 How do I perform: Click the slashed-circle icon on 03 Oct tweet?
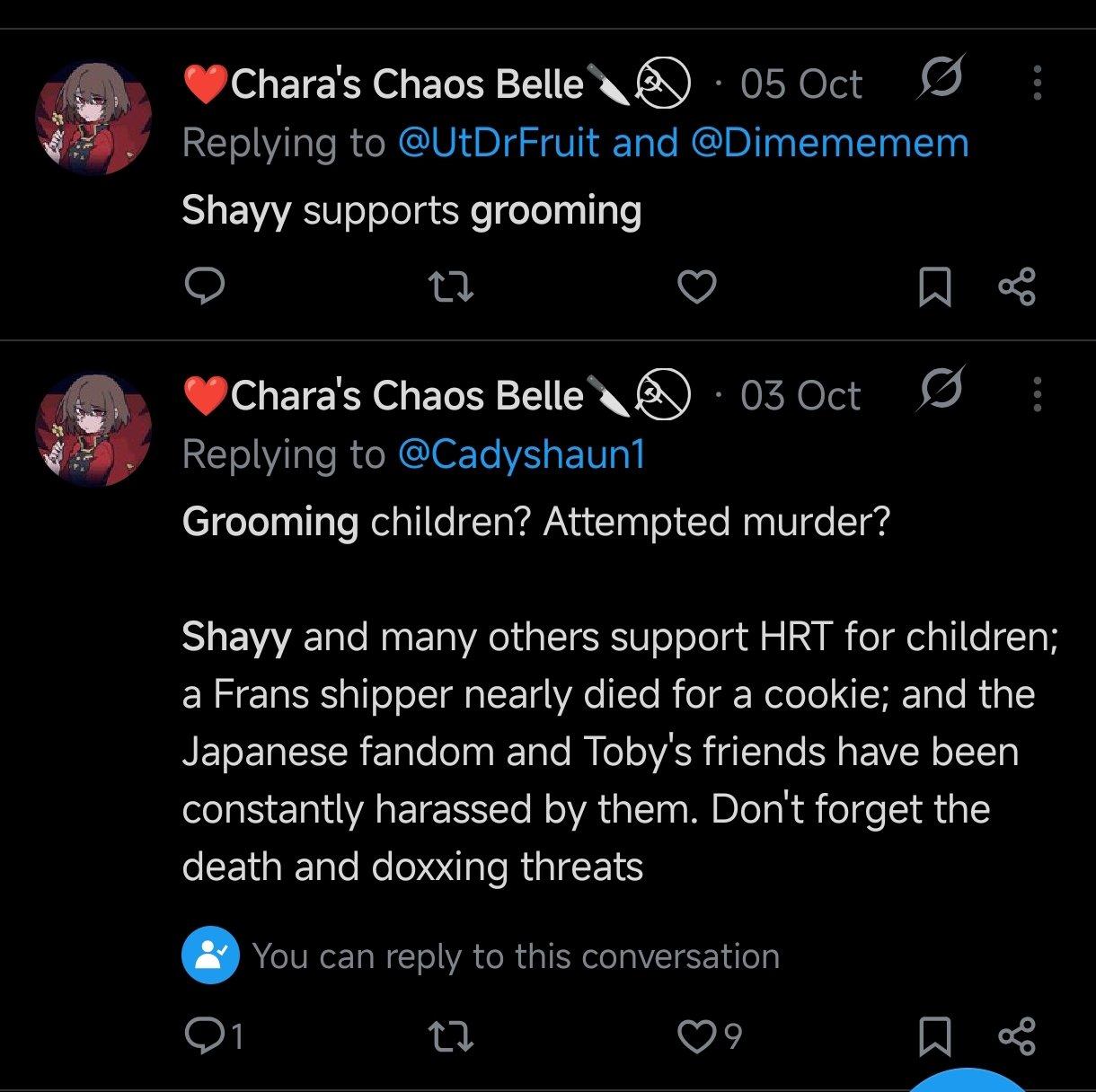[x=940, y=392]
